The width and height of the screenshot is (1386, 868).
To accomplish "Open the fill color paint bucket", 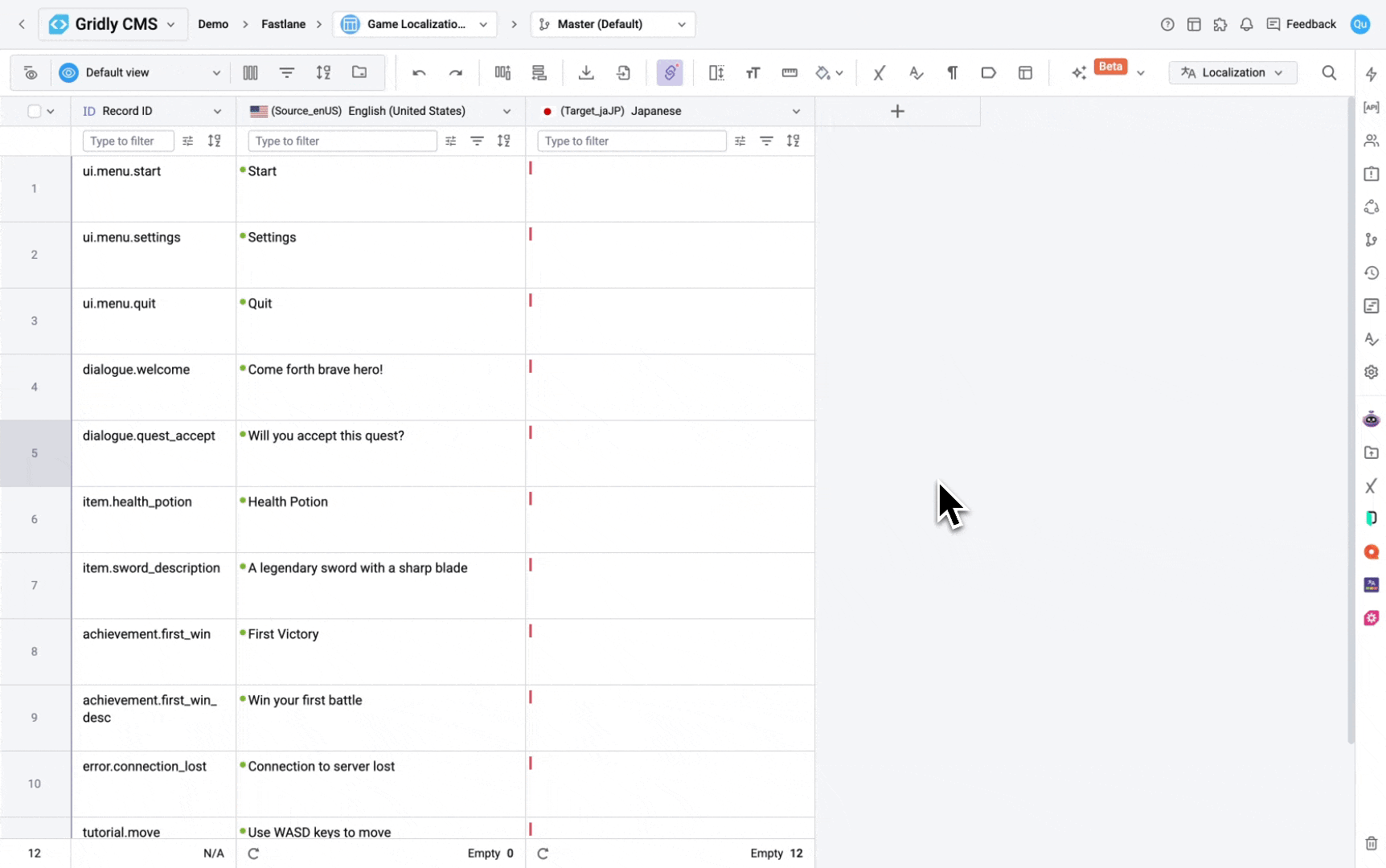I will [x=822, y=73].
